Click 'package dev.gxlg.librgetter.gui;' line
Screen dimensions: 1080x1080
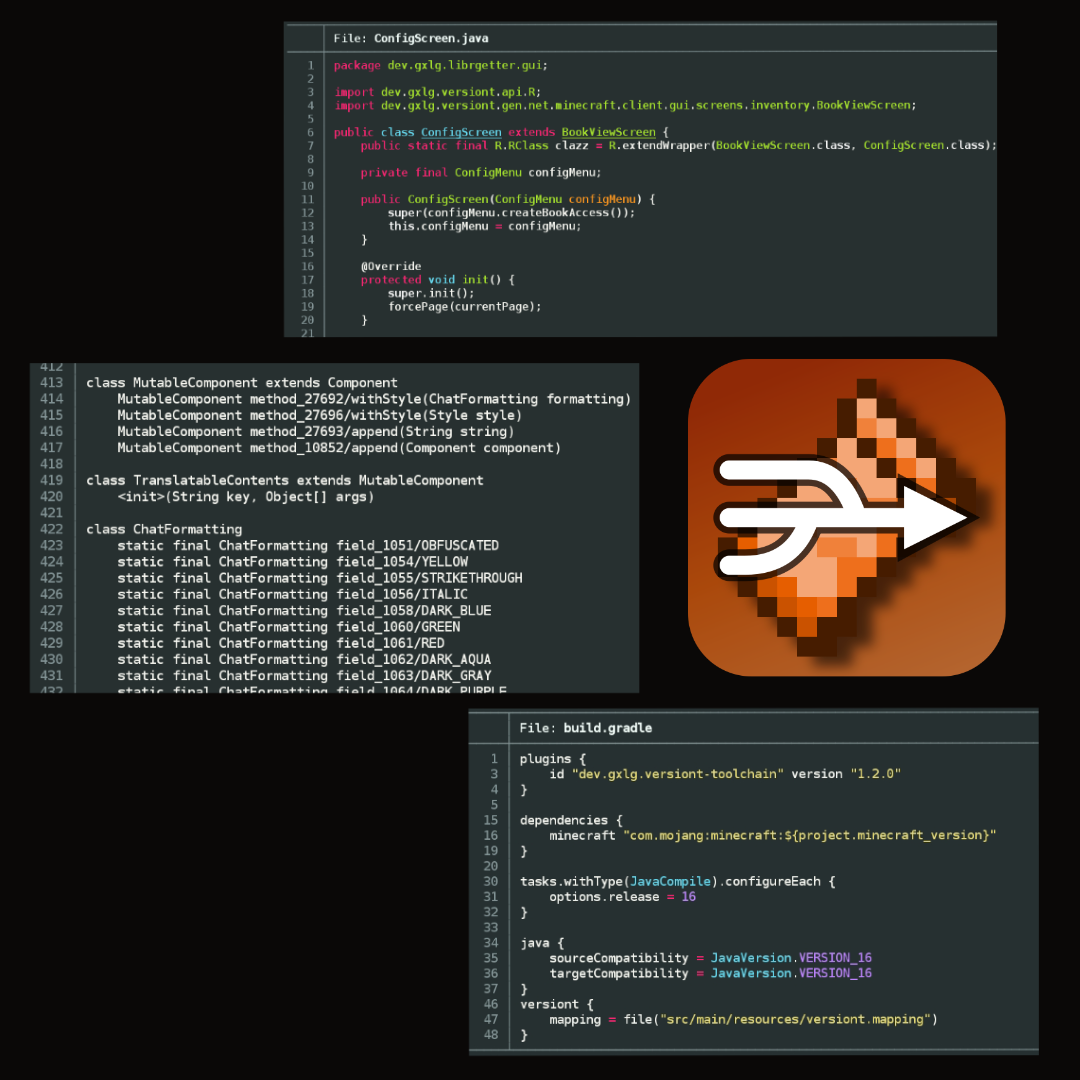(441, 65)
